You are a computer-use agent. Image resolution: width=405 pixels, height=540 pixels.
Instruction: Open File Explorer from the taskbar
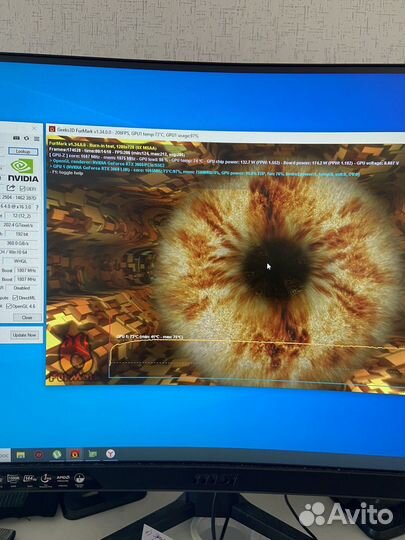pyautogui.click(x=21, y=455)
